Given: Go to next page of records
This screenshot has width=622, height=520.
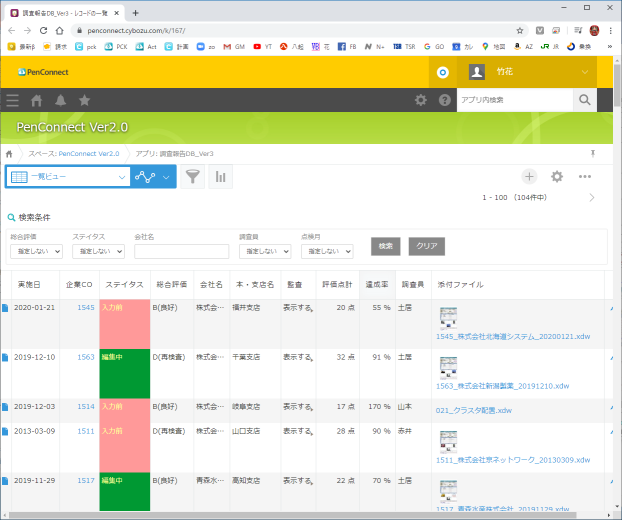Looking at the screenshot, I should pyautogui.click(x=592, y=198).
